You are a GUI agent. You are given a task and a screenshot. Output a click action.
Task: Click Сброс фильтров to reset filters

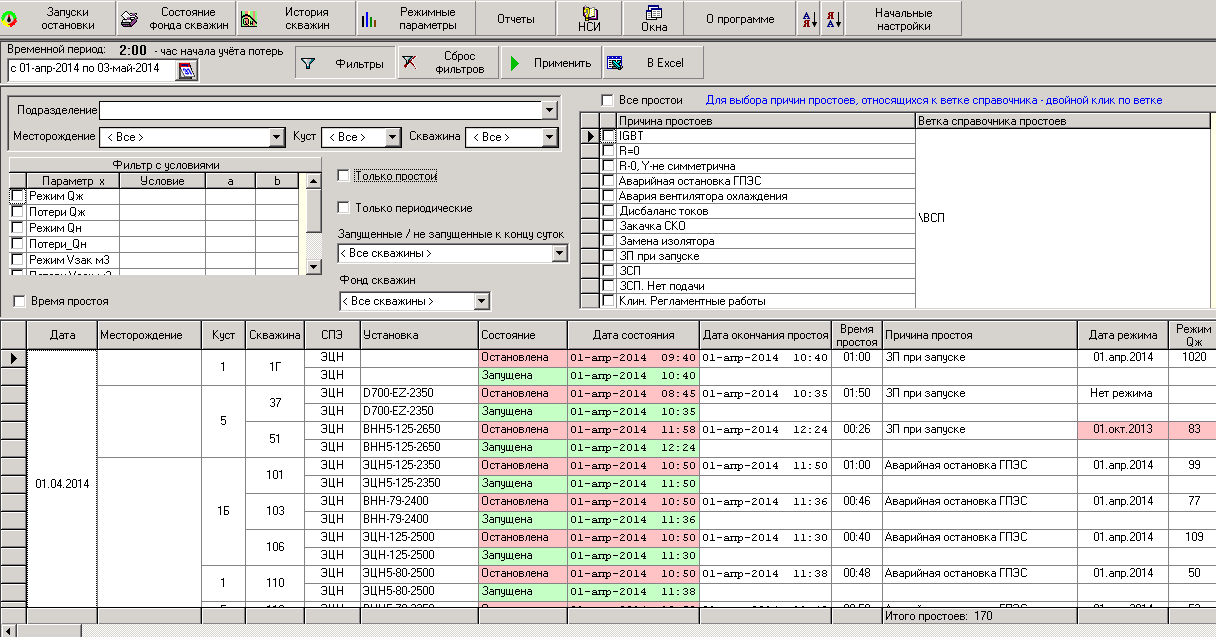[x=447, y=63]
